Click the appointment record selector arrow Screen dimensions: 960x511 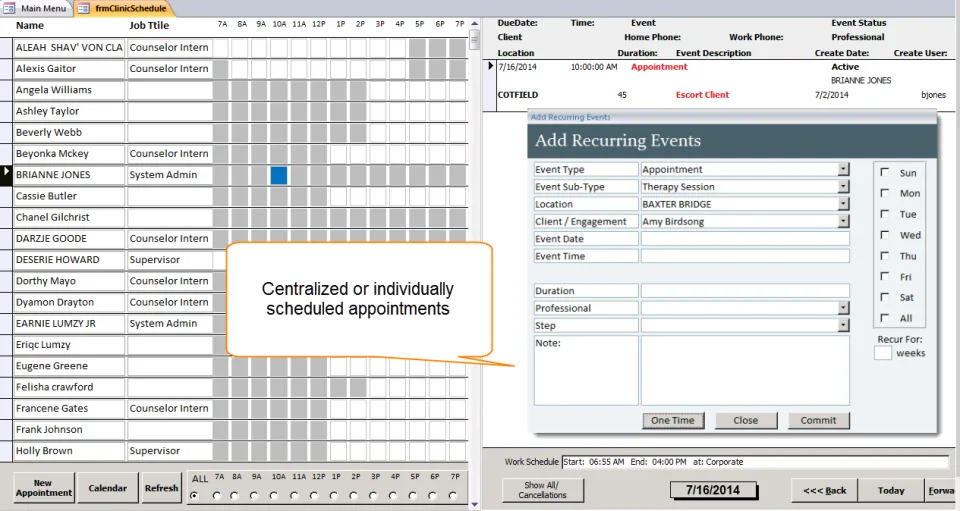[x=490, y=65]
